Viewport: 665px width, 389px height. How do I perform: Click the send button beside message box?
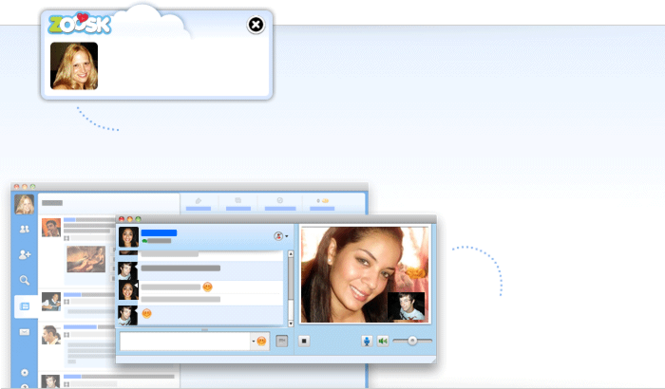click(x=282, y=341)
